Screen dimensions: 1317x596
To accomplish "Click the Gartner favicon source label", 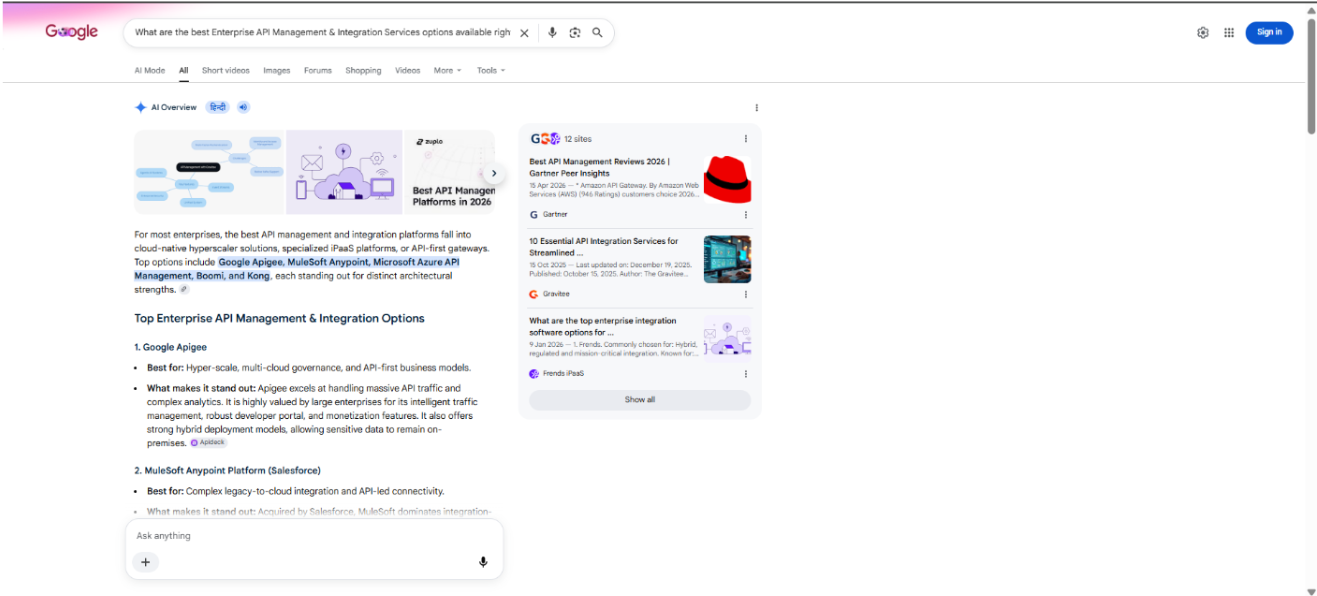I will point(549,214).
